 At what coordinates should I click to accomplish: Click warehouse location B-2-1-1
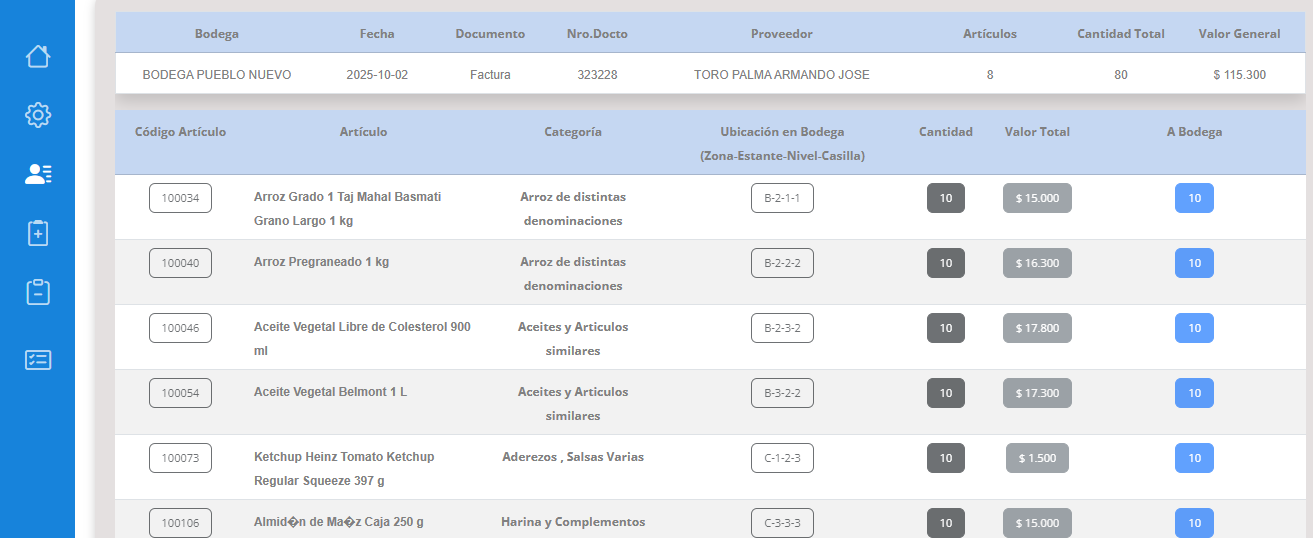click(782, 198)
